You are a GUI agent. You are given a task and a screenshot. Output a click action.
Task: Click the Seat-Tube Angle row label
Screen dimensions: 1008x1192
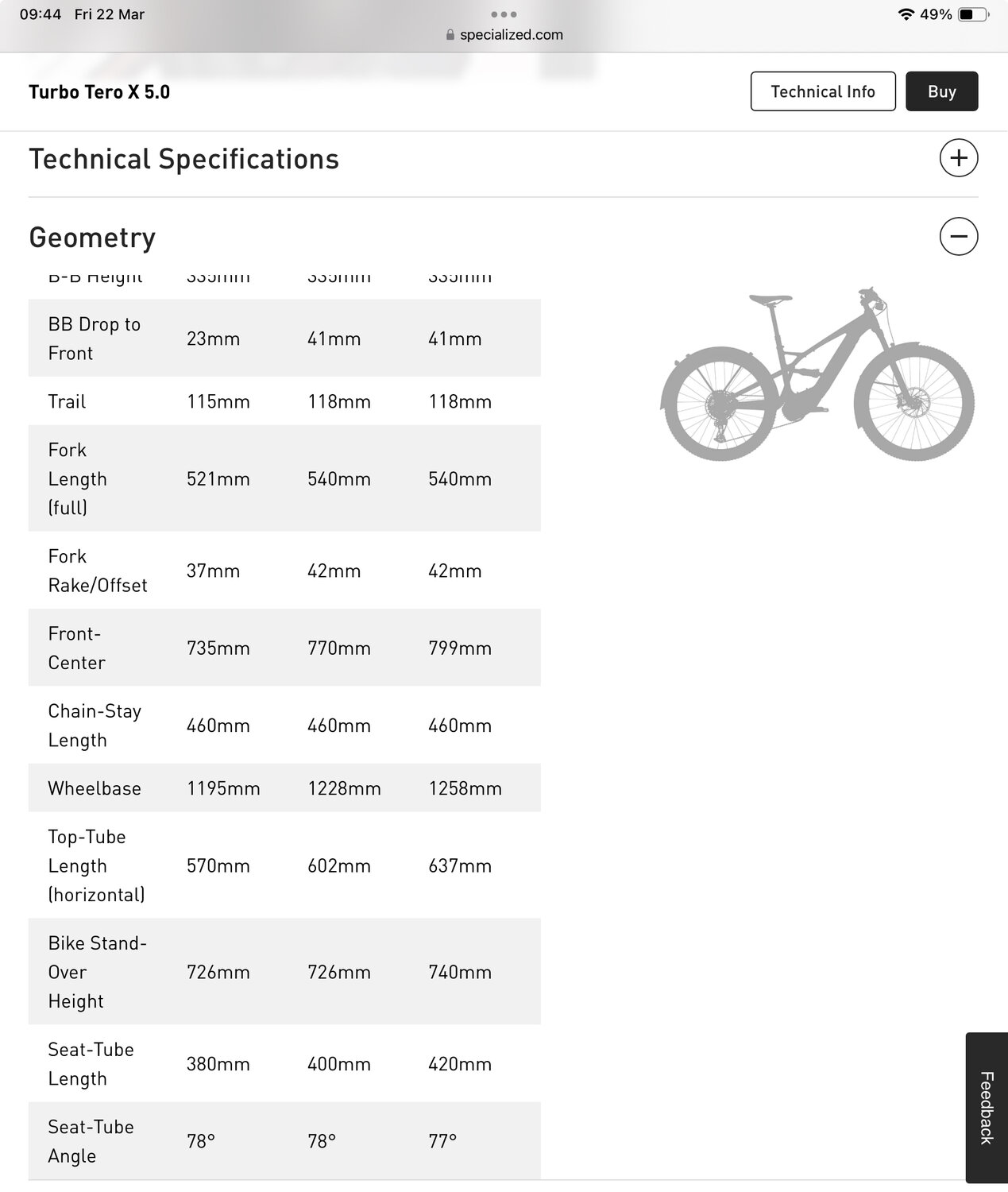pyautogui.click(x=91, y=1141)
